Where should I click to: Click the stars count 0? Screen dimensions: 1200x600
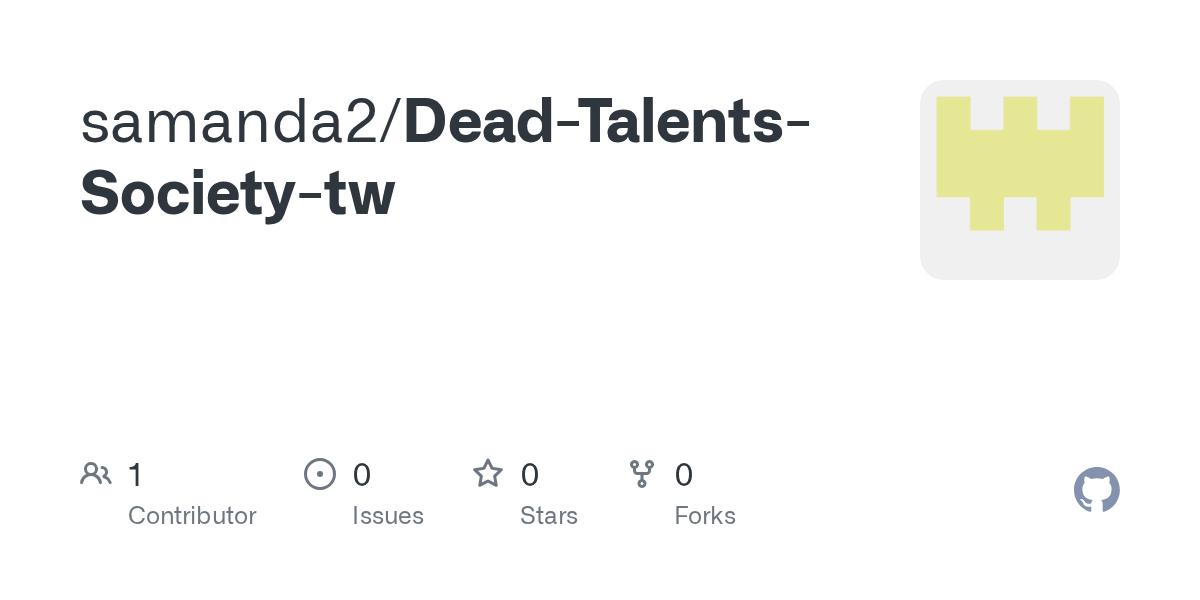(530, 474)
